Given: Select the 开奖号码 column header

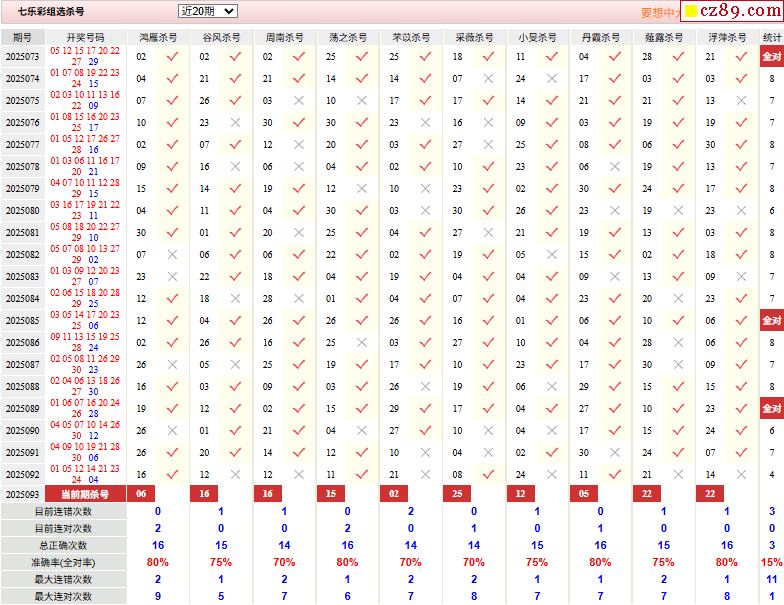Looking at the screenshot, I should (x=86, y=38).
